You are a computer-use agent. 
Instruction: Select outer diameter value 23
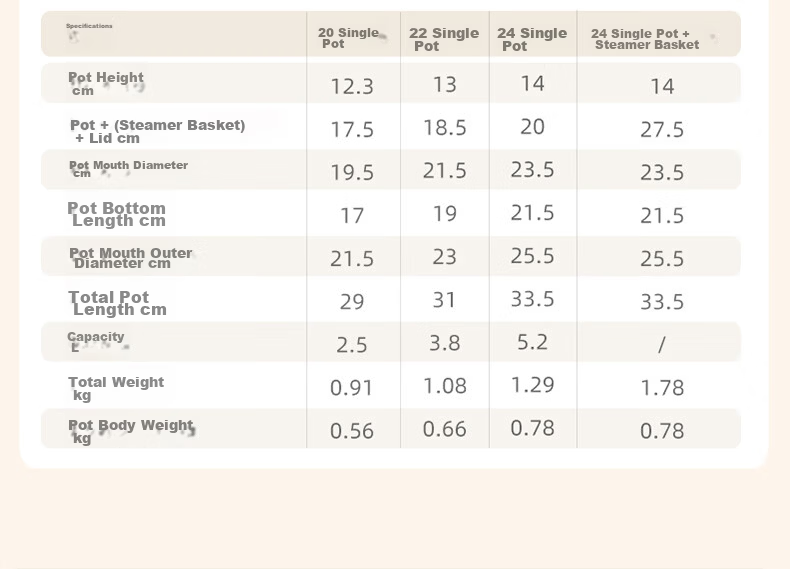(445, 257)
